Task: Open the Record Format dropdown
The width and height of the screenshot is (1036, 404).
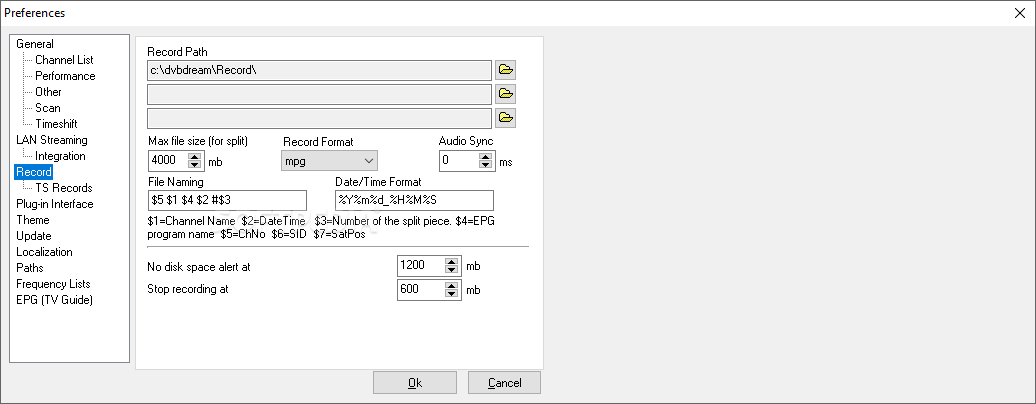Action: [329, 161]
